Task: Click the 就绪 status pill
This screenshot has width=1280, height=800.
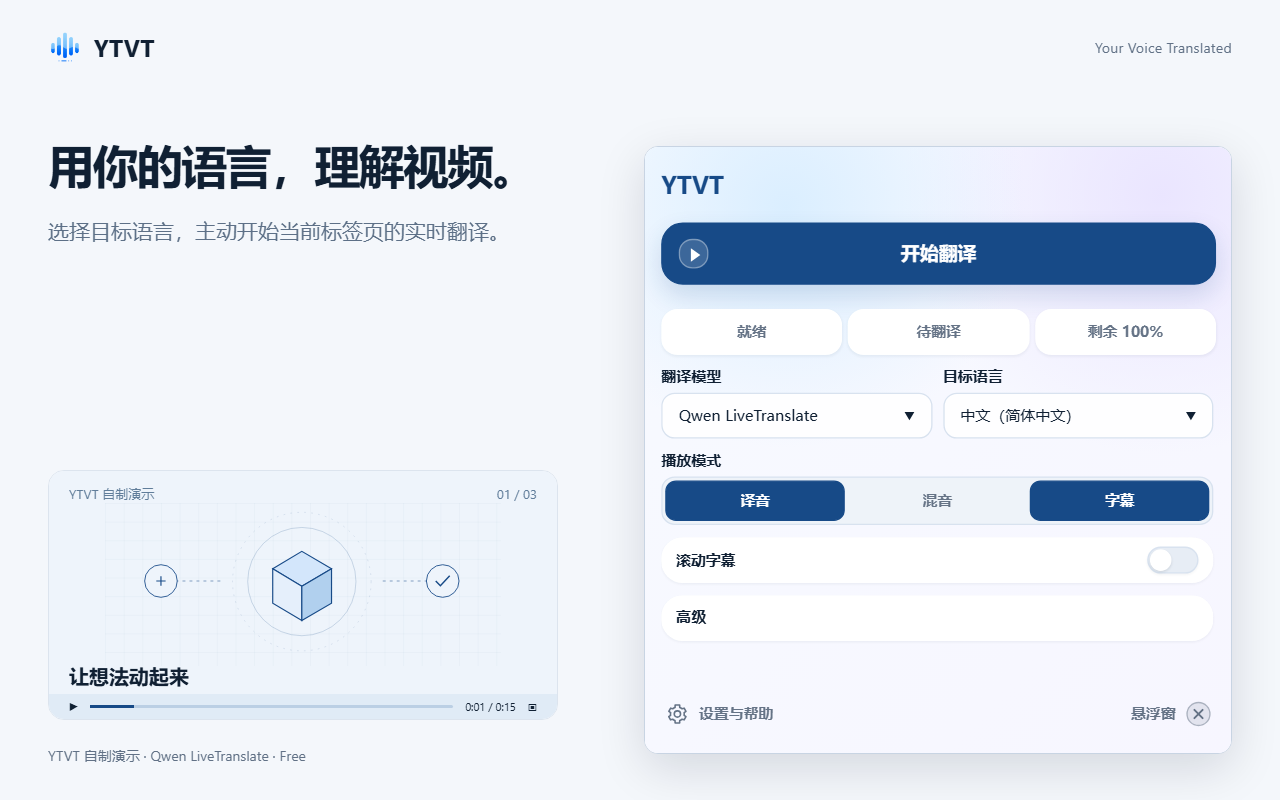Action: 751,332
